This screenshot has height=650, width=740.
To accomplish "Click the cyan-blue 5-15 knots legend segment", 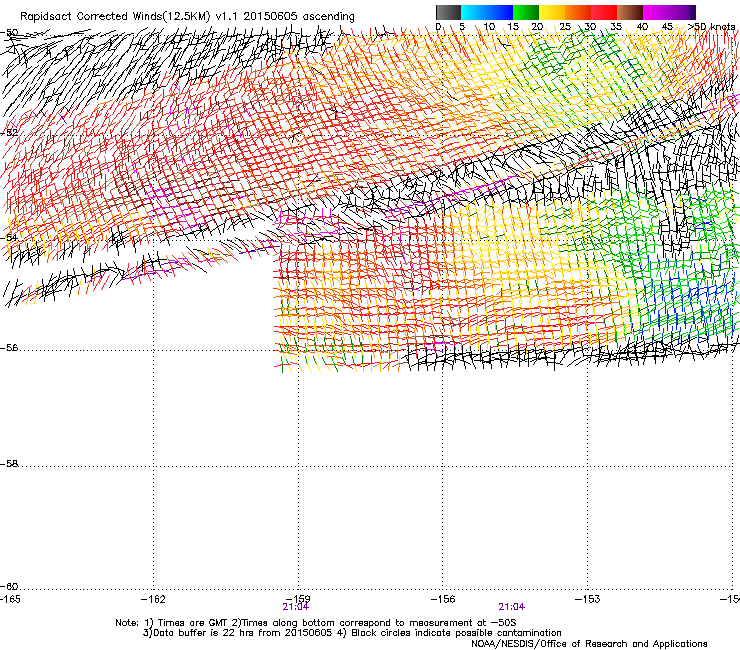I will 487,12.
